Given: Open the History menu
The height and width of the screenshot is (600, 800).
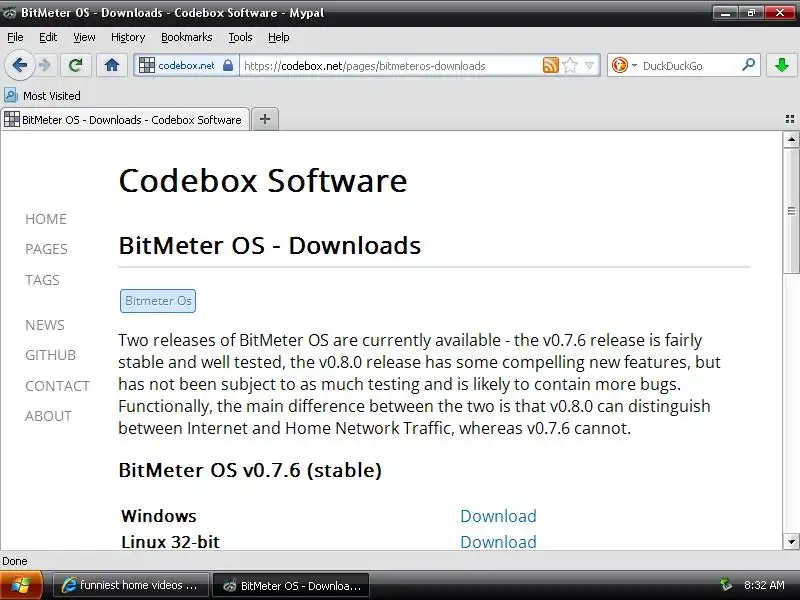Looking at the screenshot, I should [x=128, y=37].
